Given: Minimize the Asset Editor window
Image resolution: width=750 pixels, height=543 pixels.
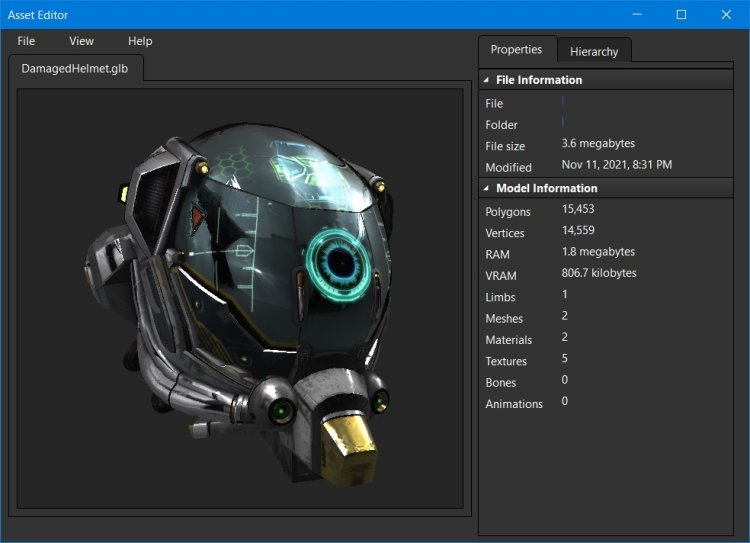Looking at the screenshot, I should [635, 15].
